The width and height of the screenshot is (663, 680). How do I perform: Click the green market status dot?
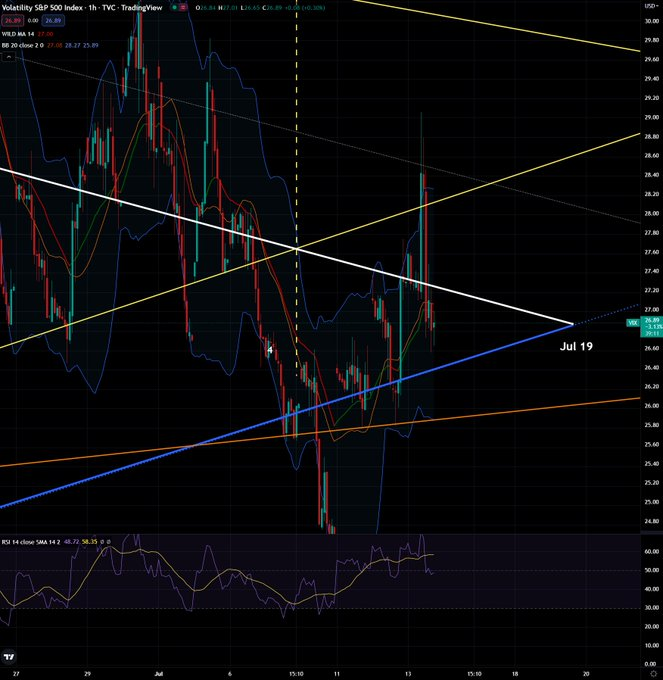(x=174, y=7)
